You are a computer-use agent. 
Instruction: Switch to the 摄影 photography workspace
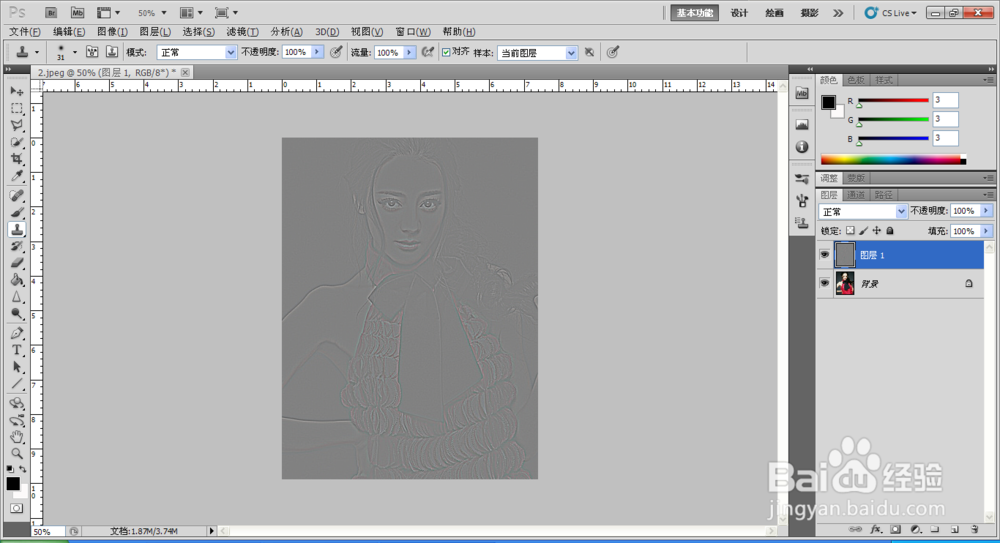point(809,13)
